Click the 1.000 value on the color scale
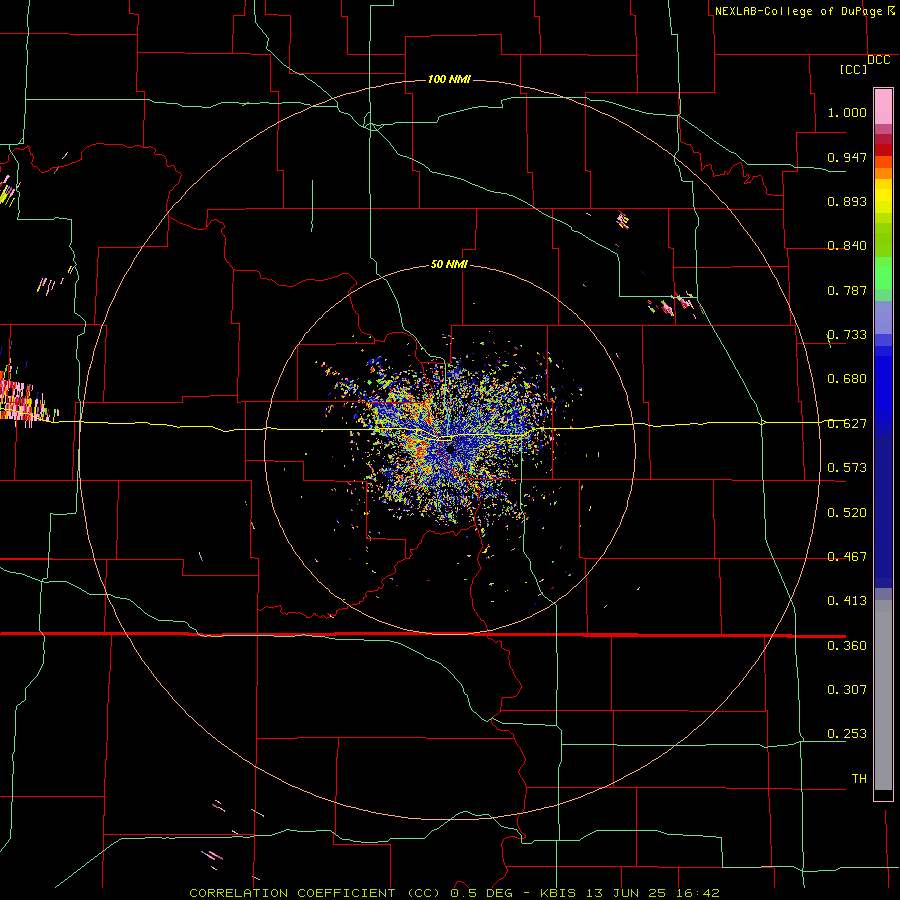The height and width of the screenshot is (900, 900). point(847,112)
